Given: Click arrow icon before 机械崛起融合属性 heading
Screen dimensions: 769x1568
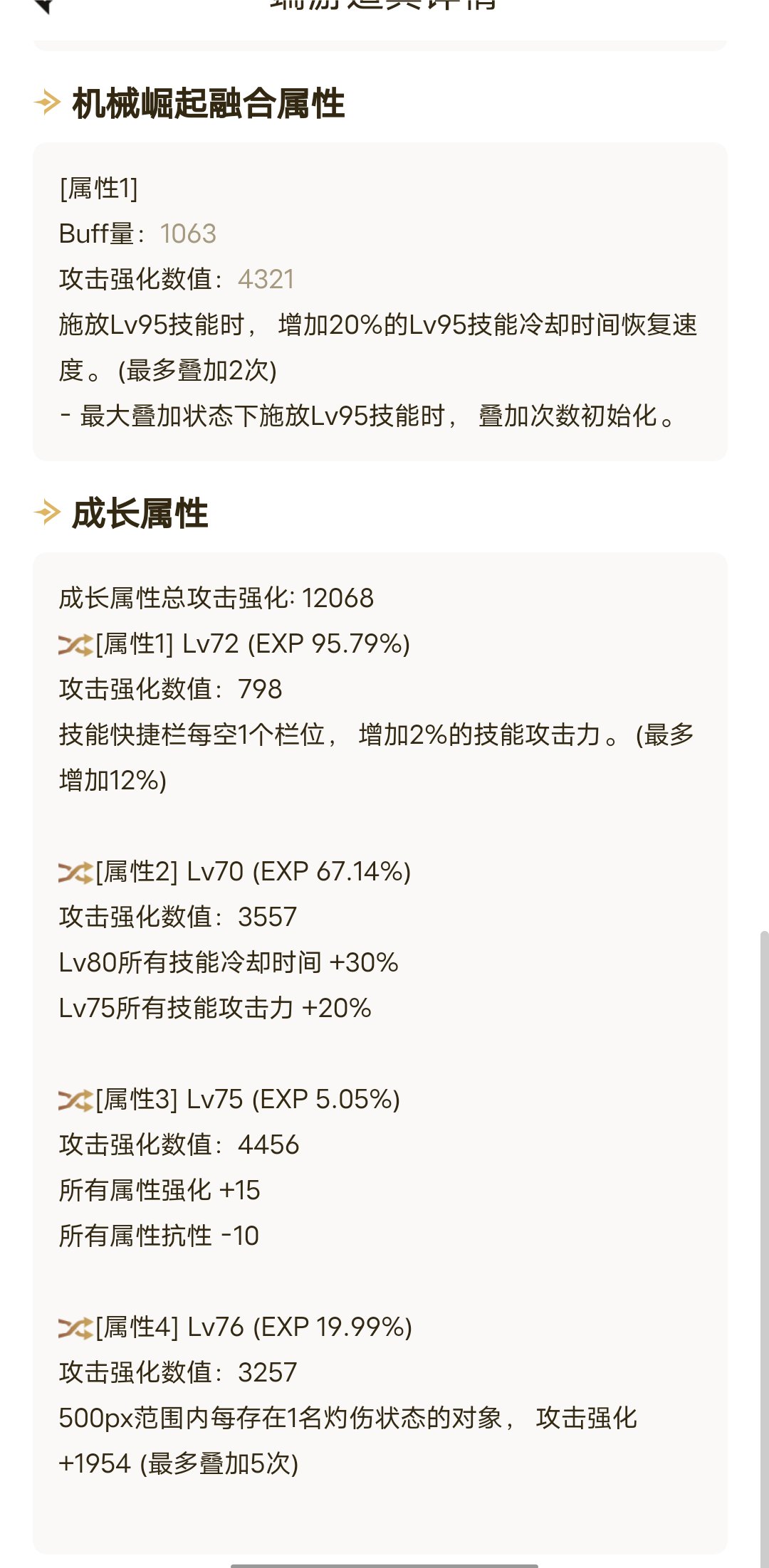Looking at the screenshot, I should (47, 102).
